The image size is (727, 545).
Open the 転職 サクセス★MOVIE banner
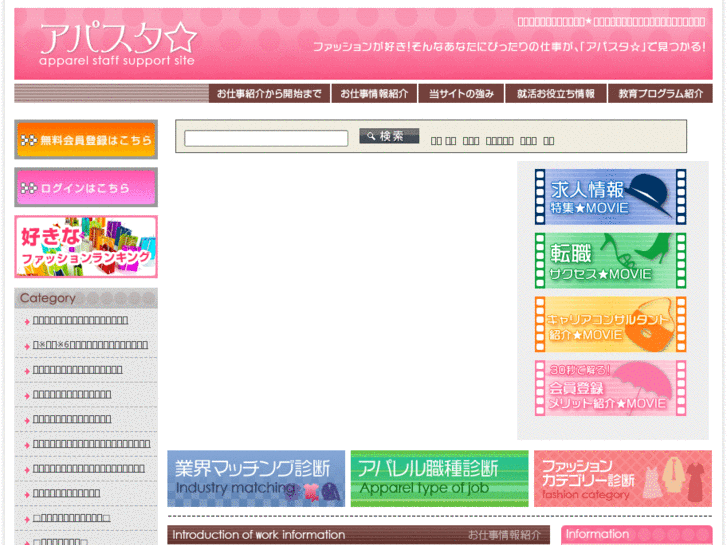click(610, 261)
